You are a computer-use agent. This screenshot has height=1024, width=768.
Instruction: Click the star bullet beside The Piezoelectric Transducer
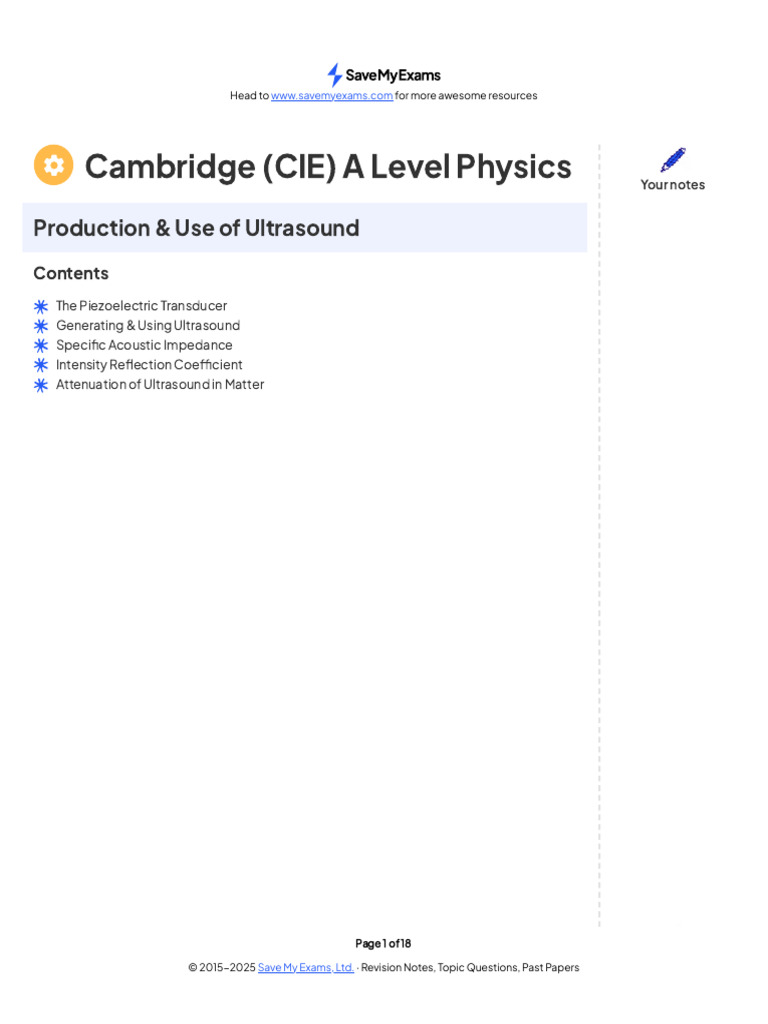click(x=41, y=306)
